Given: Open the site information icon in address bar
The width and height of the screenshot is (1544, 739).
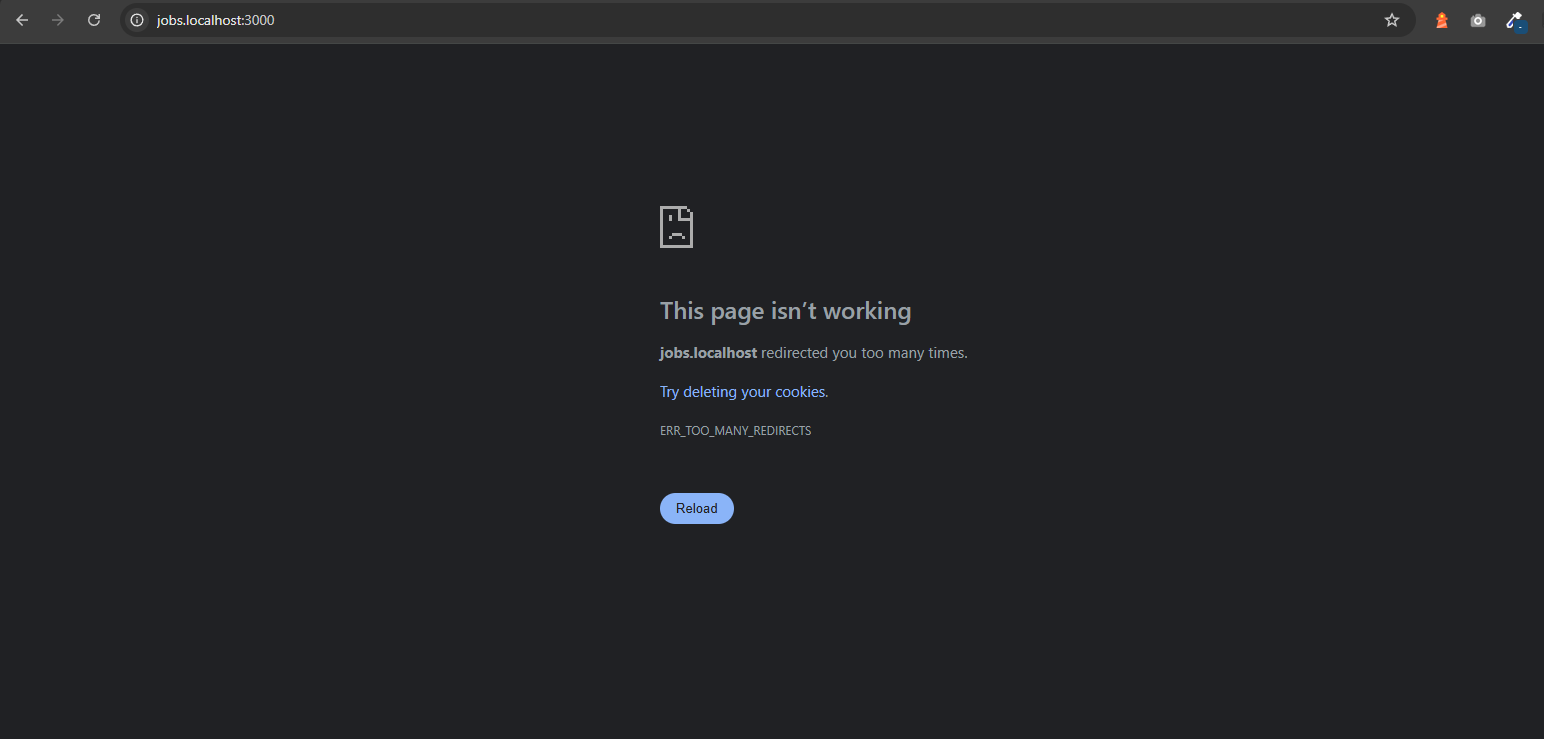Looking at the screenshot, I should (x=137, y=20).
